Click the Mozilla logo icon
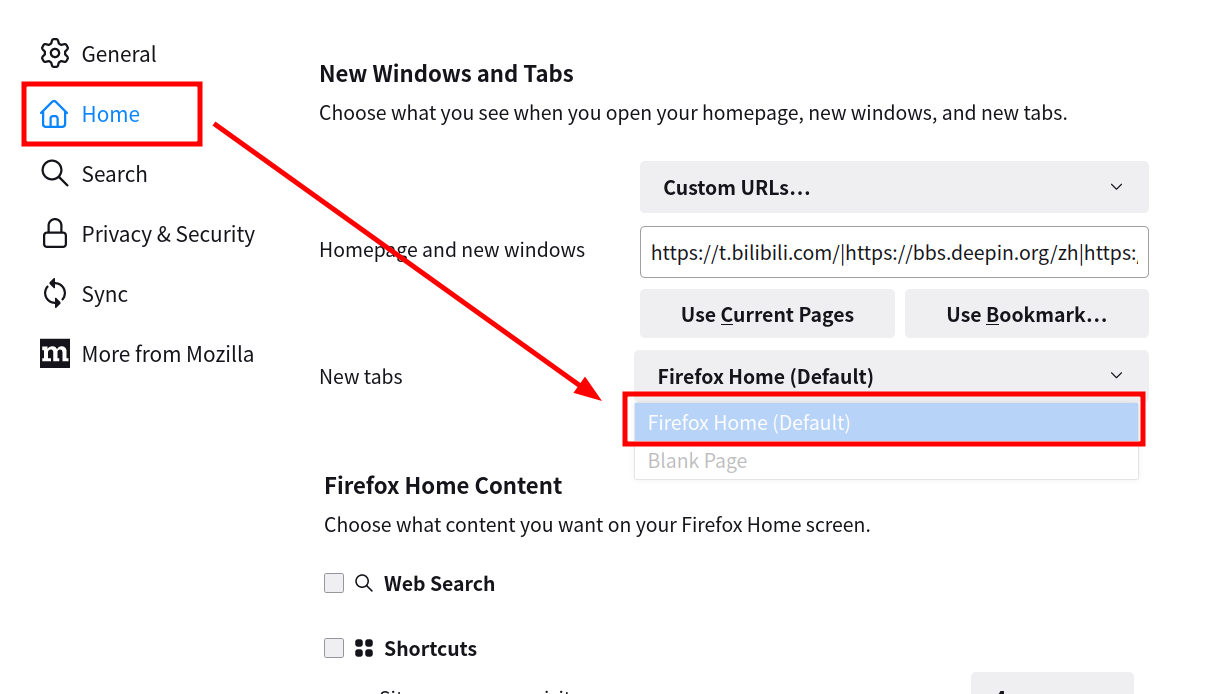The height and width of the screenshot is (694, 1215). 55,354
